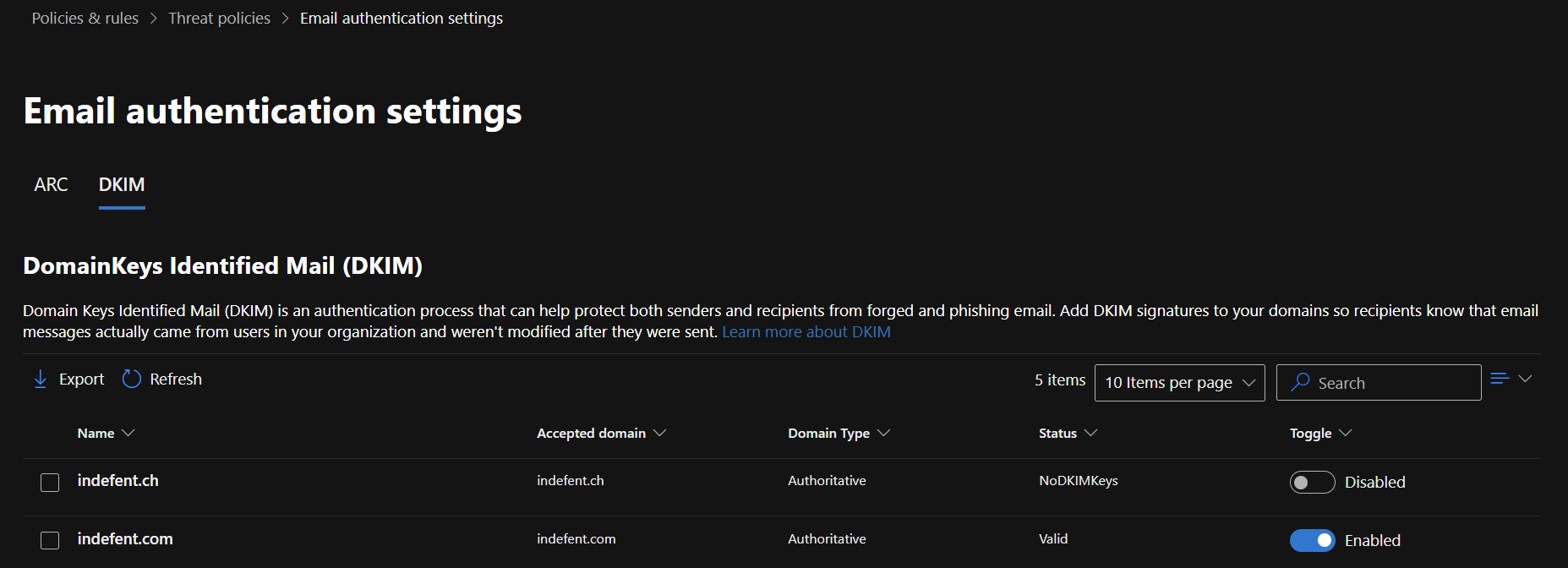Go to Threat policies breadcrumb
This screenshot has height=568, width=1568.
tap(219, 18)
